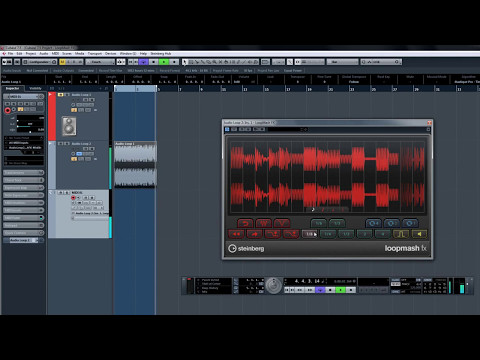Toggle the Inspector record enable button
The width and height of the screenshot is (480, 360).
tap(7, 110)
